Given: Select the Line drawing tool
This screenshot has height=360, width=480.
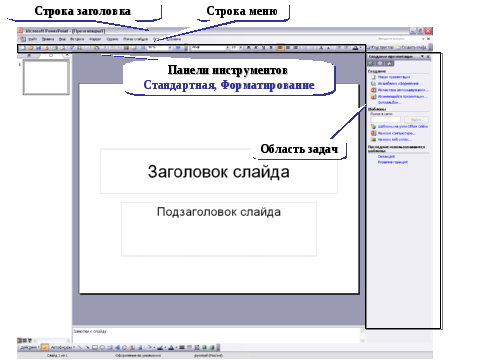Looking at the screenshot, I should coord(80,347).
